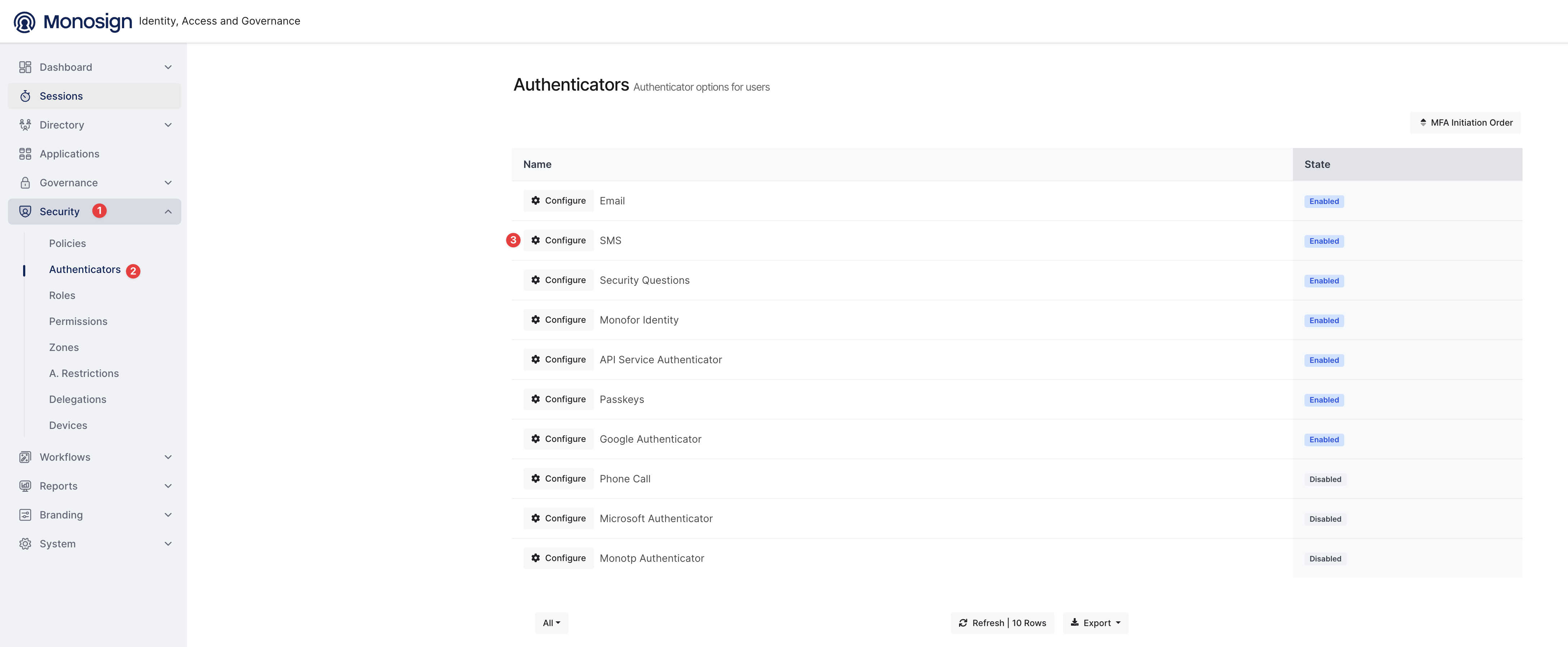Expand the Workflows menu chevron

[168, 457]
